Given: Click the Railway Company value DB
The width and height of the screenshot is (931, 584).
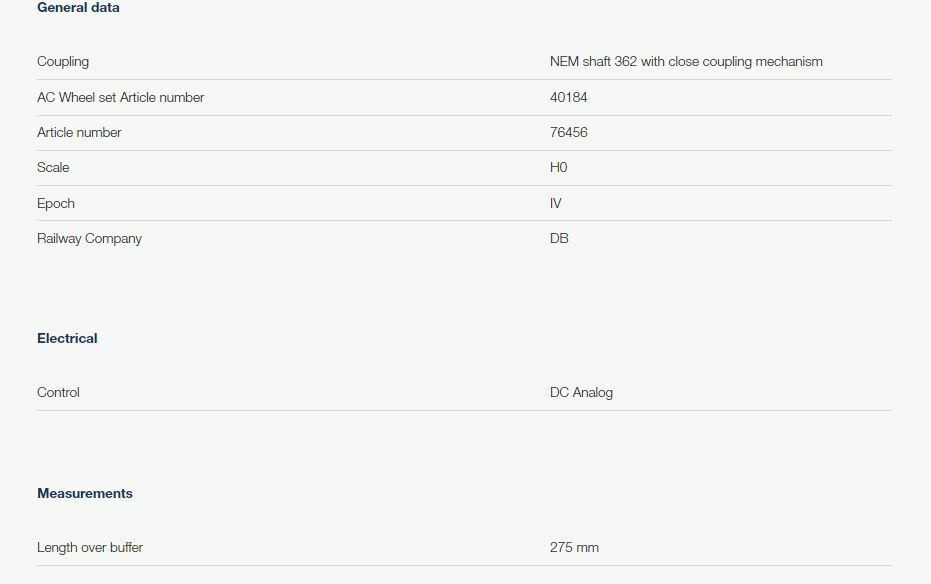Looking at the screenshot, I should [x=559, y=239].
